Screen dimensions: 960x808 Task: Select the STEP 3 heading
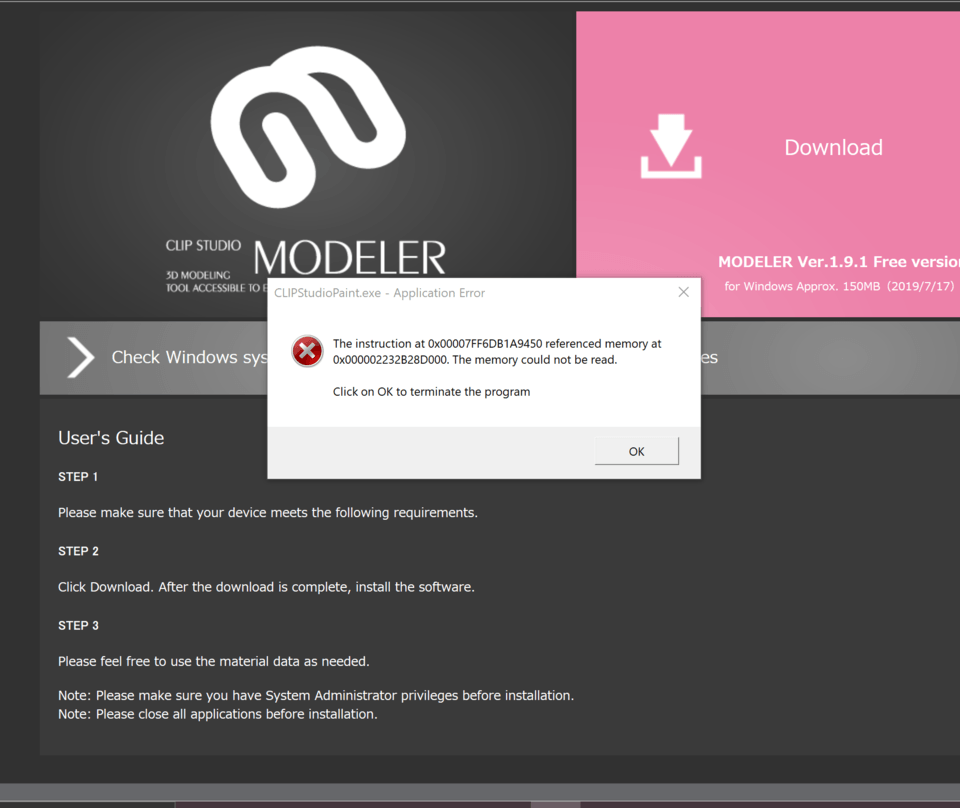point(78,626)
